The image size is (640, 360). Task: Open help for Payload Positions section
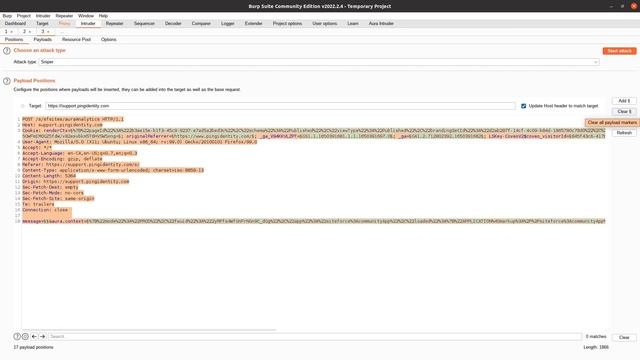pos(7,81)
